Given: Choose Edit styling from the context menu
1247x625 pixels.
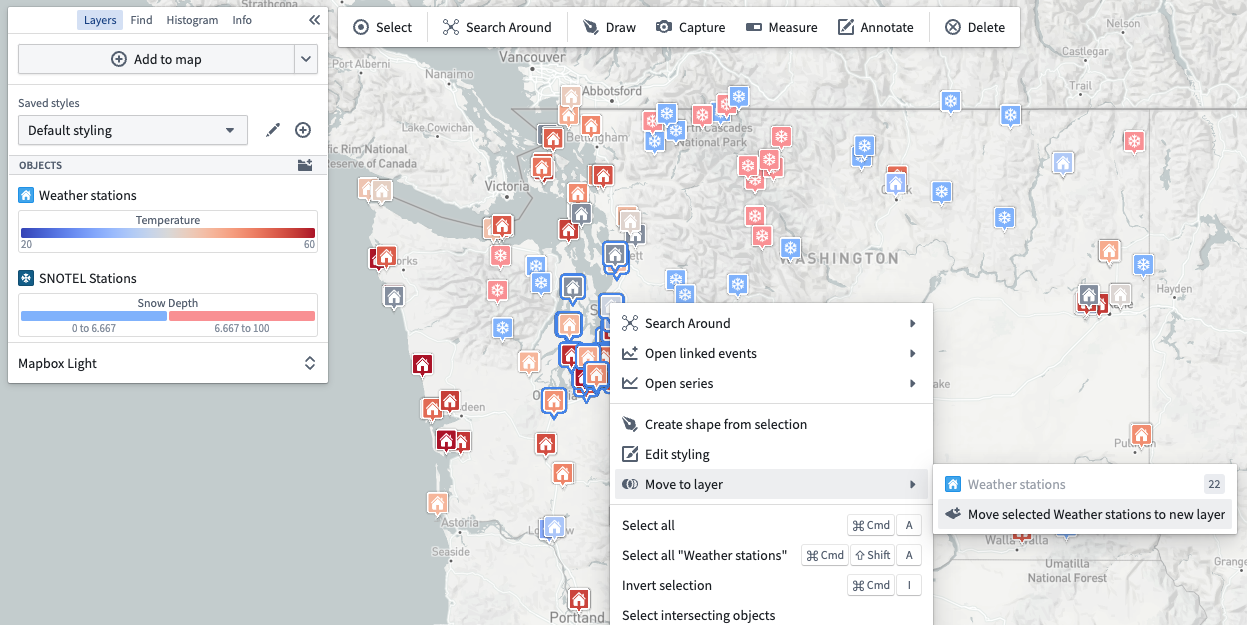Looking at the screenshot, I should 771,454.
